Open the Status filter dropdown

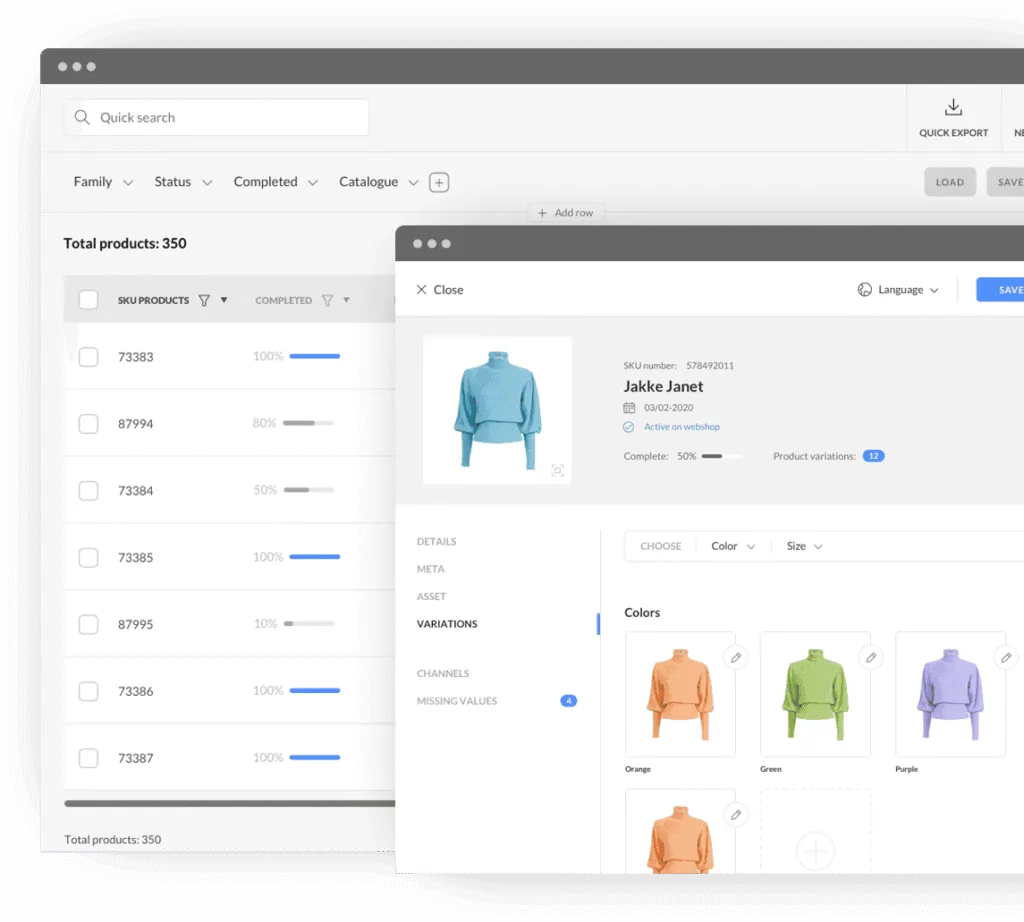184,182
